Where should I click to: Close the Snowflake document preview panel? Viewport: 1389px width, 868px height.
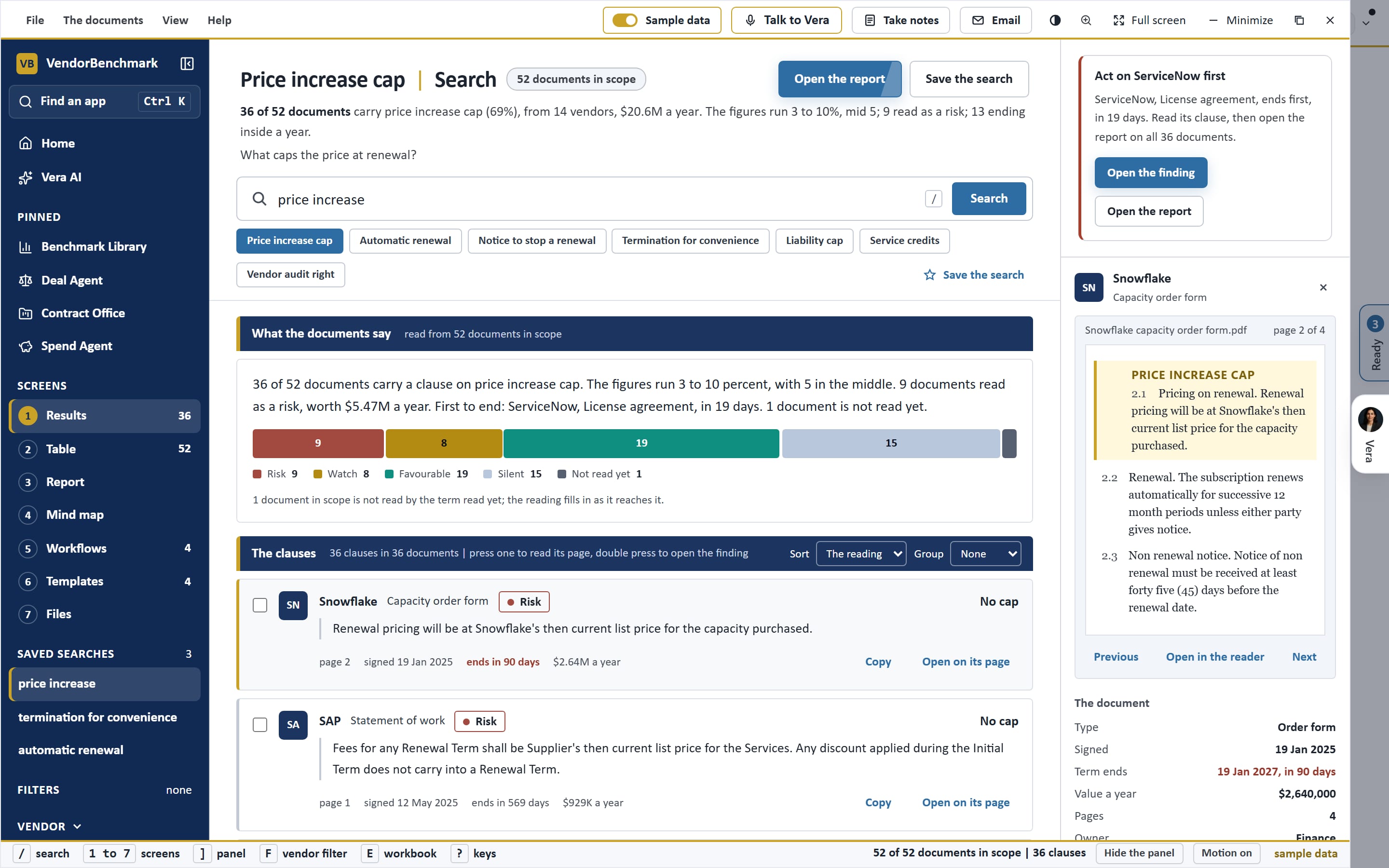click(x=1323, y=287)
